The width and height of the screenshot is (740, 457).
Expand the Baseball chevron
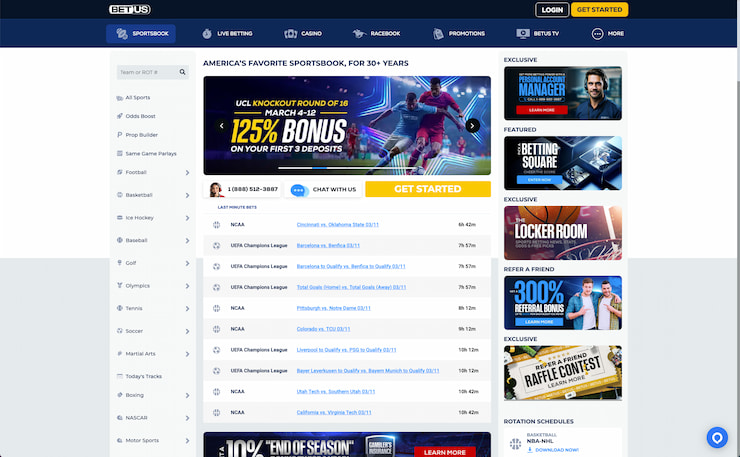click(187, 241)
